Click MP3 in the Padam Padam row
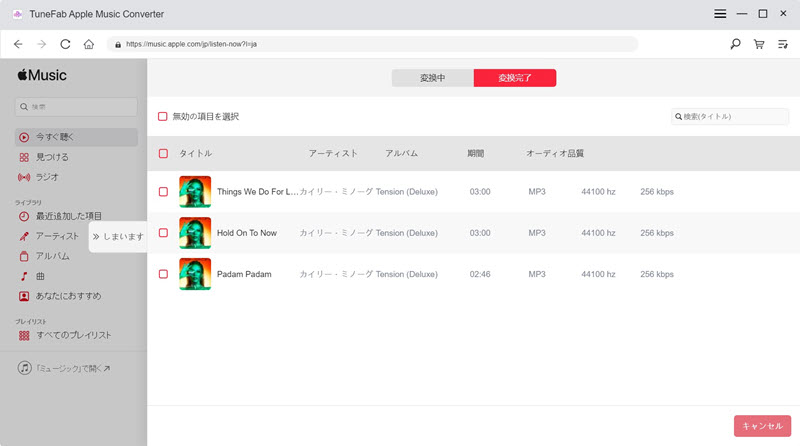Image resolution: width=800 pixels, height=446 pixels. [x=537, y=274]
